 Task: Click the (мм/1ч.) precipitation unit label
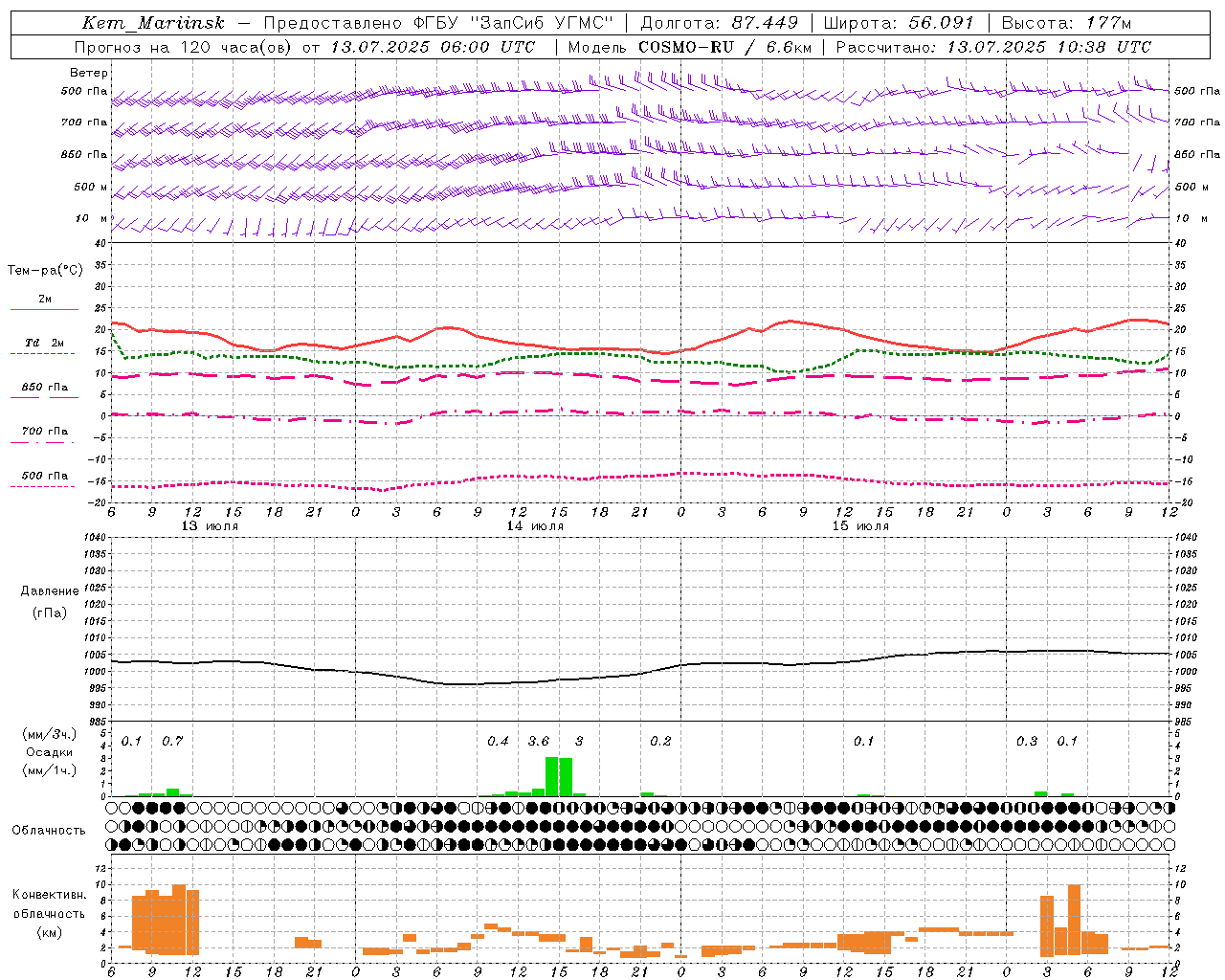tap(49, 770)
